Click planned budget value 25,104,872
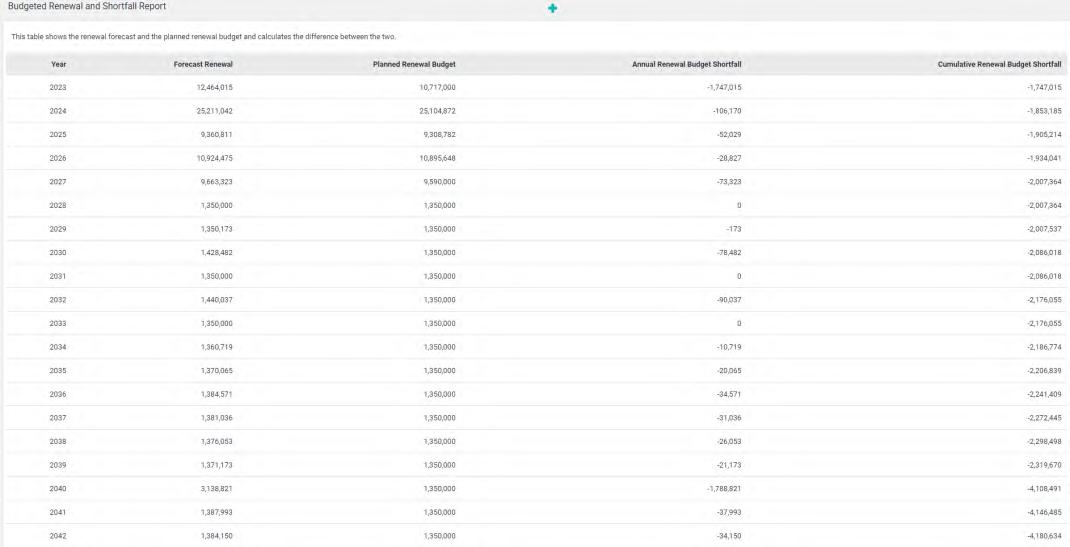This screenshot has height=547, width=1070. coord(437,111)
